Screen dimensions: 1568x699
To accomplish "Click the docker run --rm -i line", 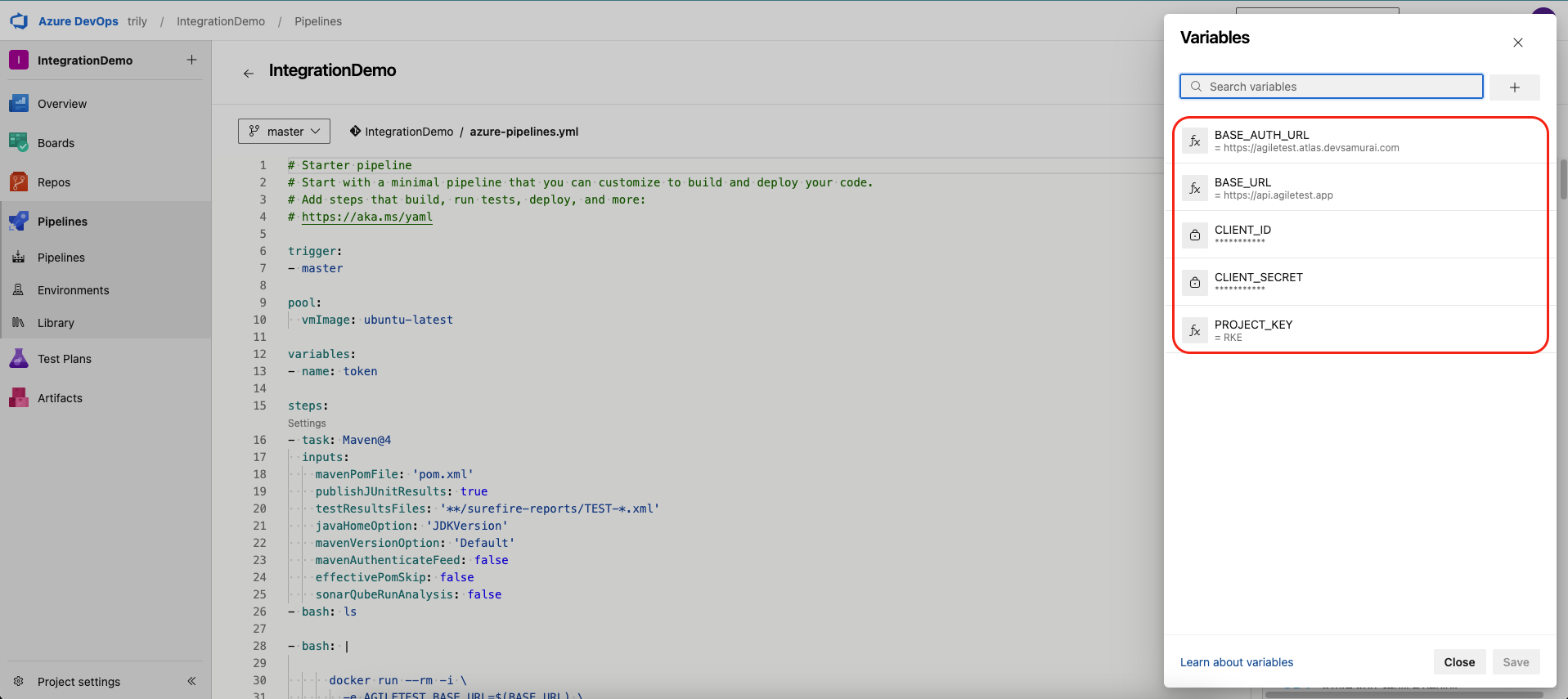I will (398, 680).
